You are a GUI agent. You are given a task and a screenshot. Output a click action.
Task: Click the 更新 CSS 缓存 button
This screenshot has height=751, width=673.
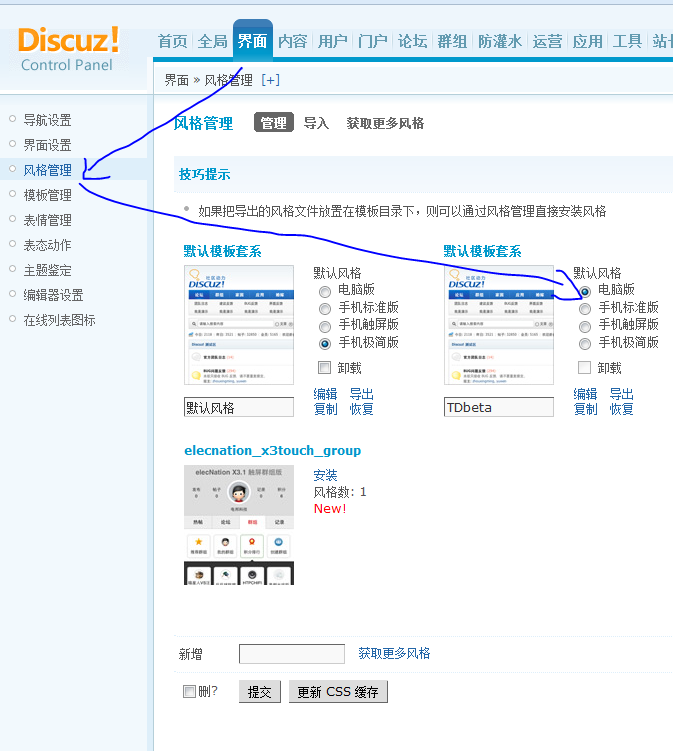337,692
